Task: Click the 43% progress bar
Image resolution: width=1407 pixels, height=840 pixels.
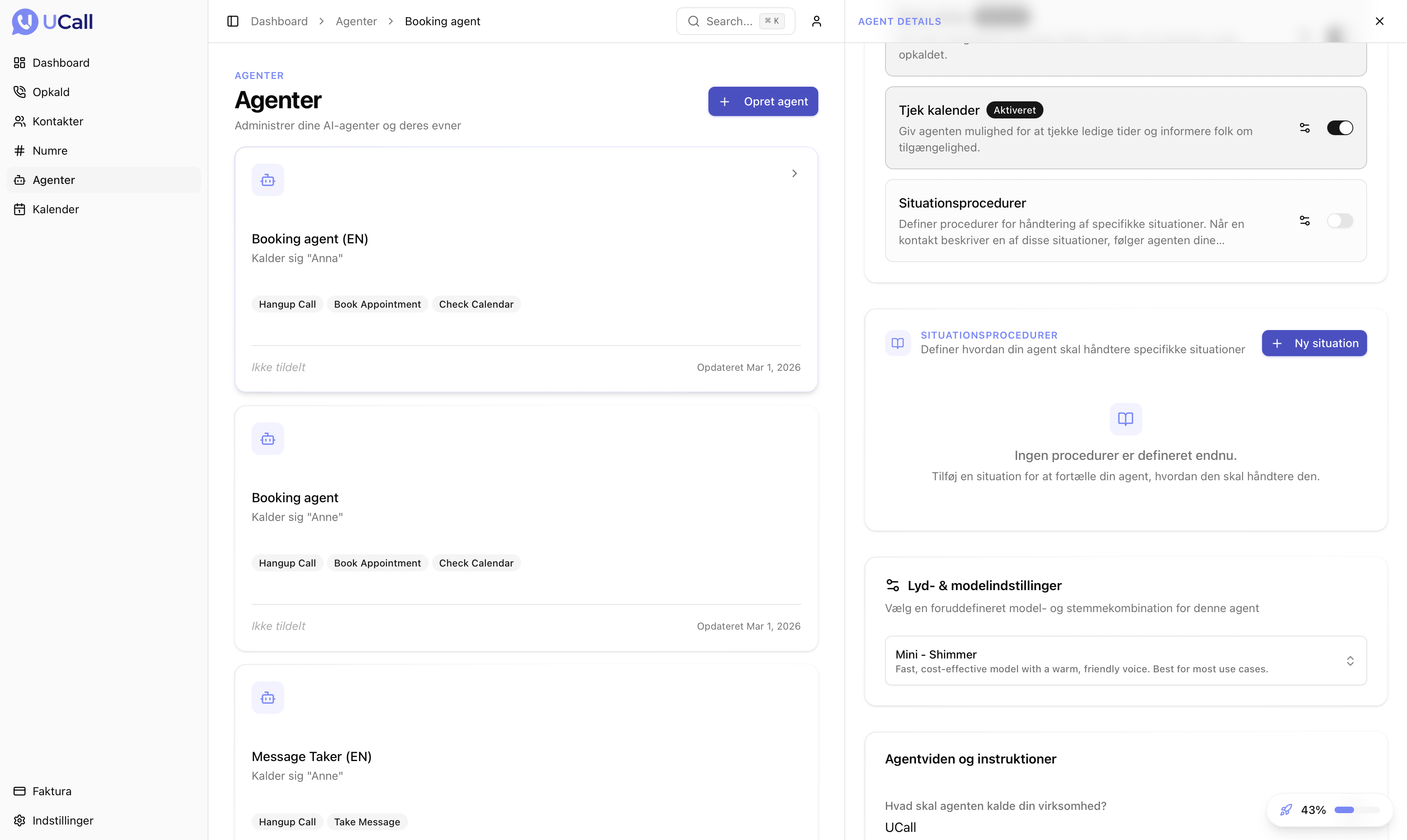Action: [1357, 810]
